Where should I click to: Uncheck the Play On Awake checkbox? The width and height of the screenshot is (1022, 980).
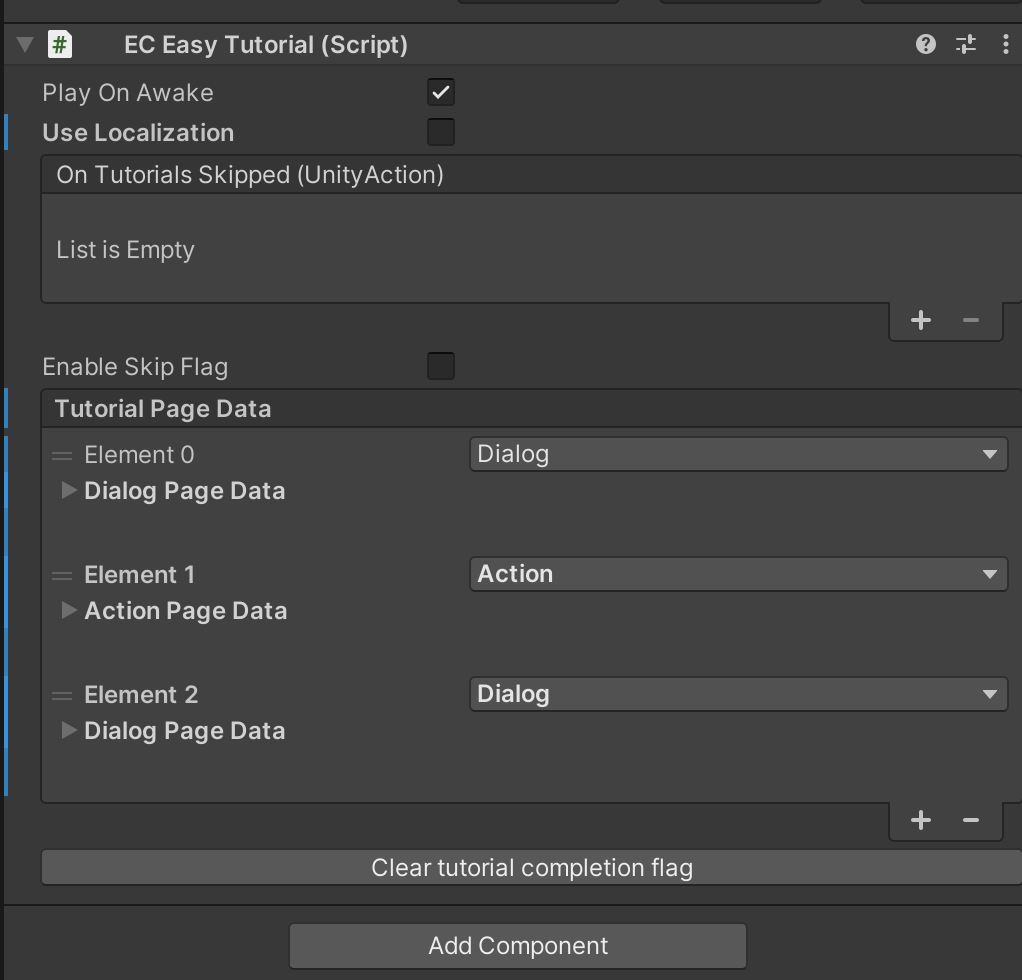pos(441,92)
